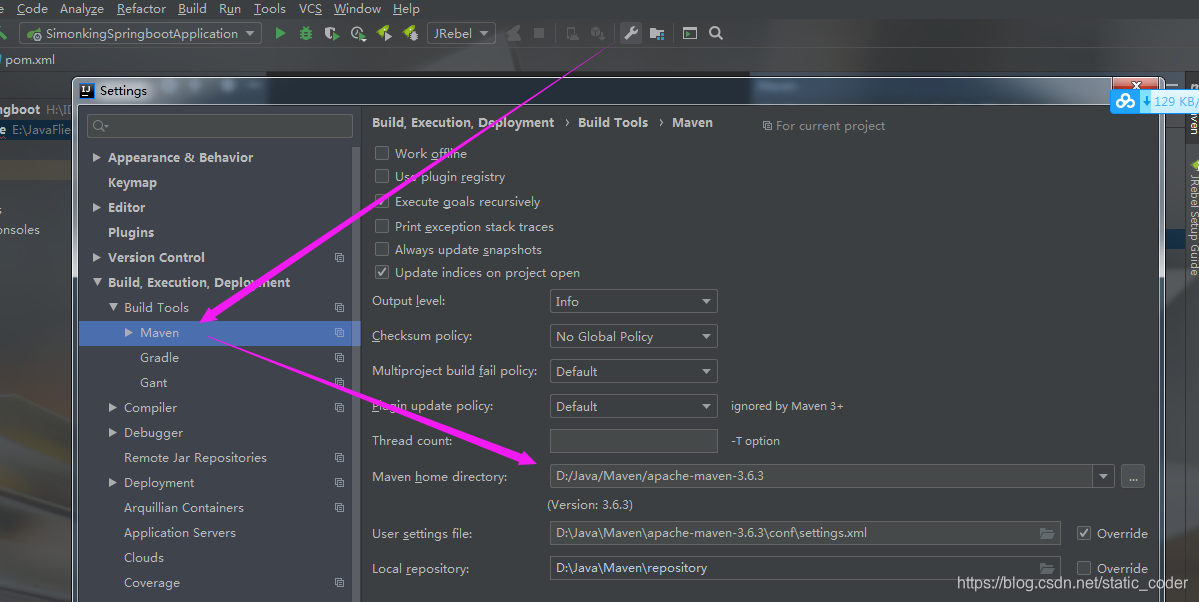Click the project-level icon beside Deployment
The image size is (1199, 602).
click(x=340, y=483)
